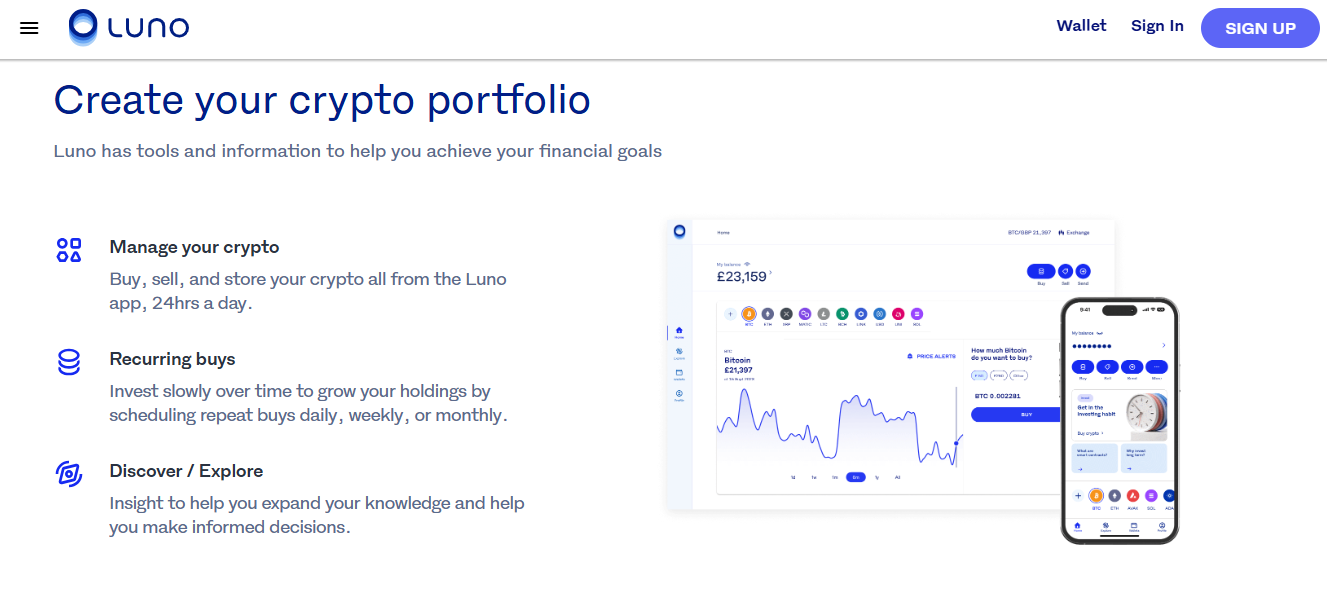Click the Recurring buys coin stack icon
The width and height of the screenshot is (1327, 593).
click(x=69, y=362)
